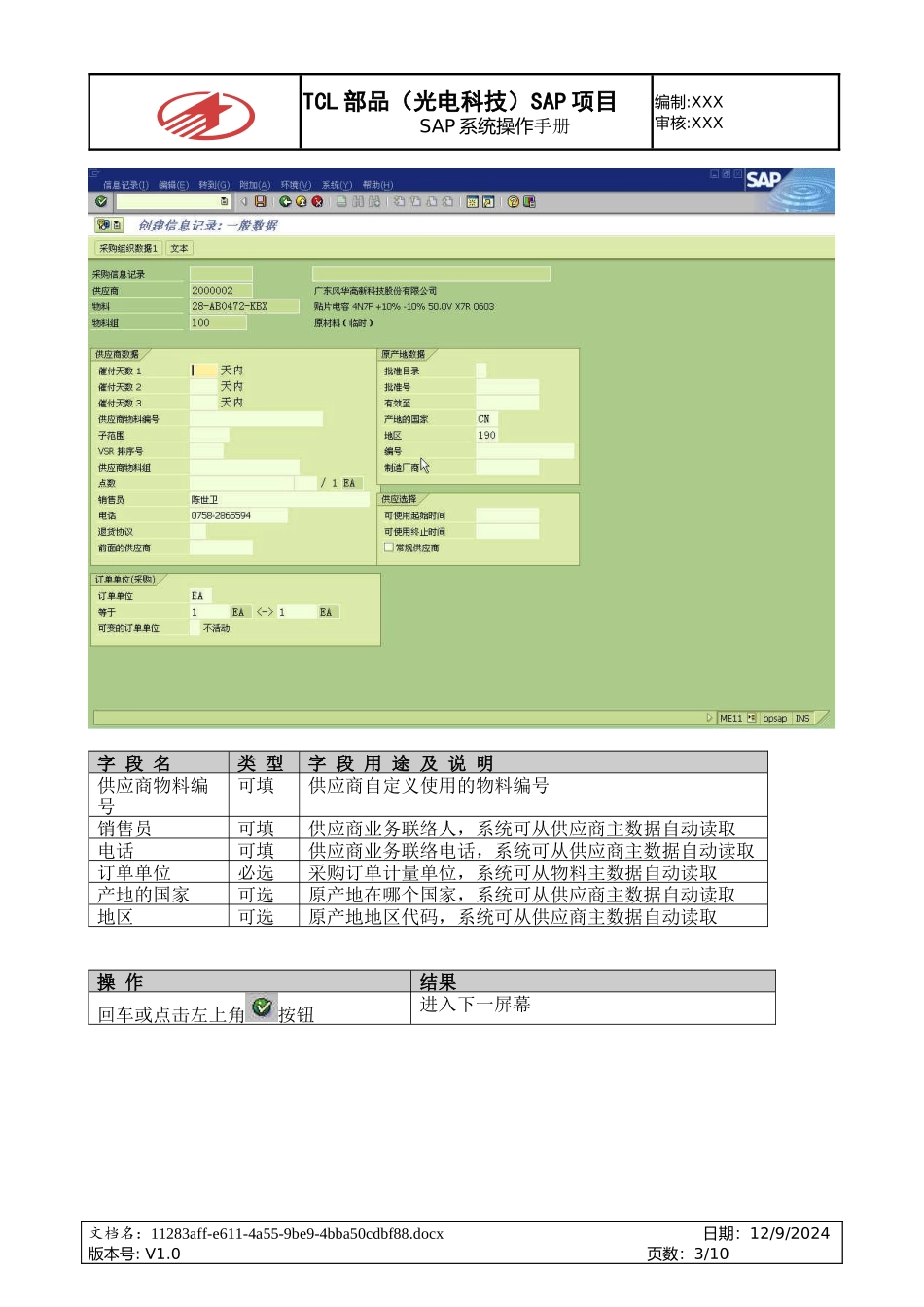Click the 电话 field with 0758-2865594
The width and height of the screenshot is (924, 1307).
pyautogui.click(x=238, y=515)
